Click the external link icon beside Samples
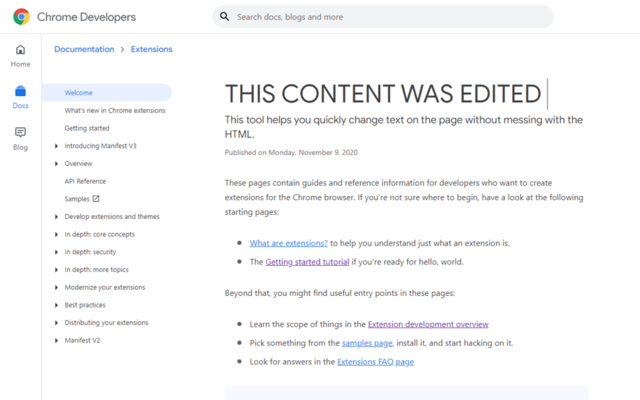The height and width of the screenshot is (400, 640). coord(96,199)
